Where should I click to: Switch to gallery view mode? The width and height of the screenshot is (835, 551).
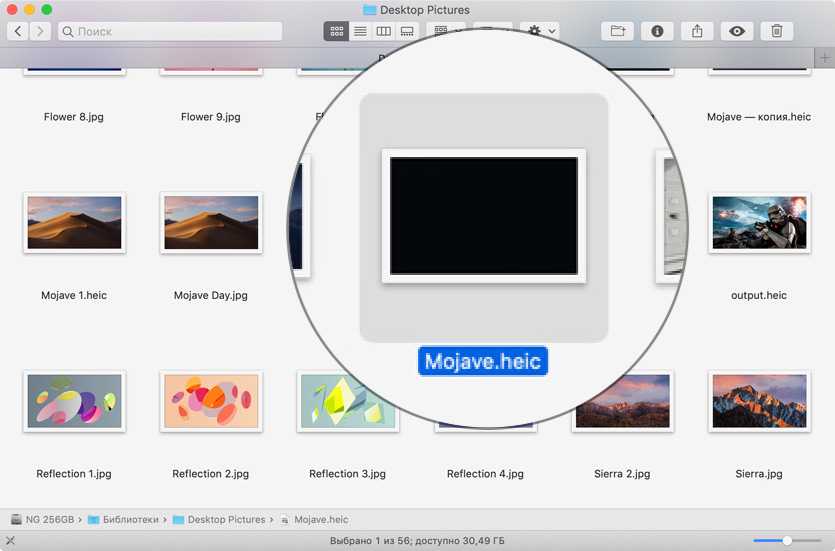[407, 31]
